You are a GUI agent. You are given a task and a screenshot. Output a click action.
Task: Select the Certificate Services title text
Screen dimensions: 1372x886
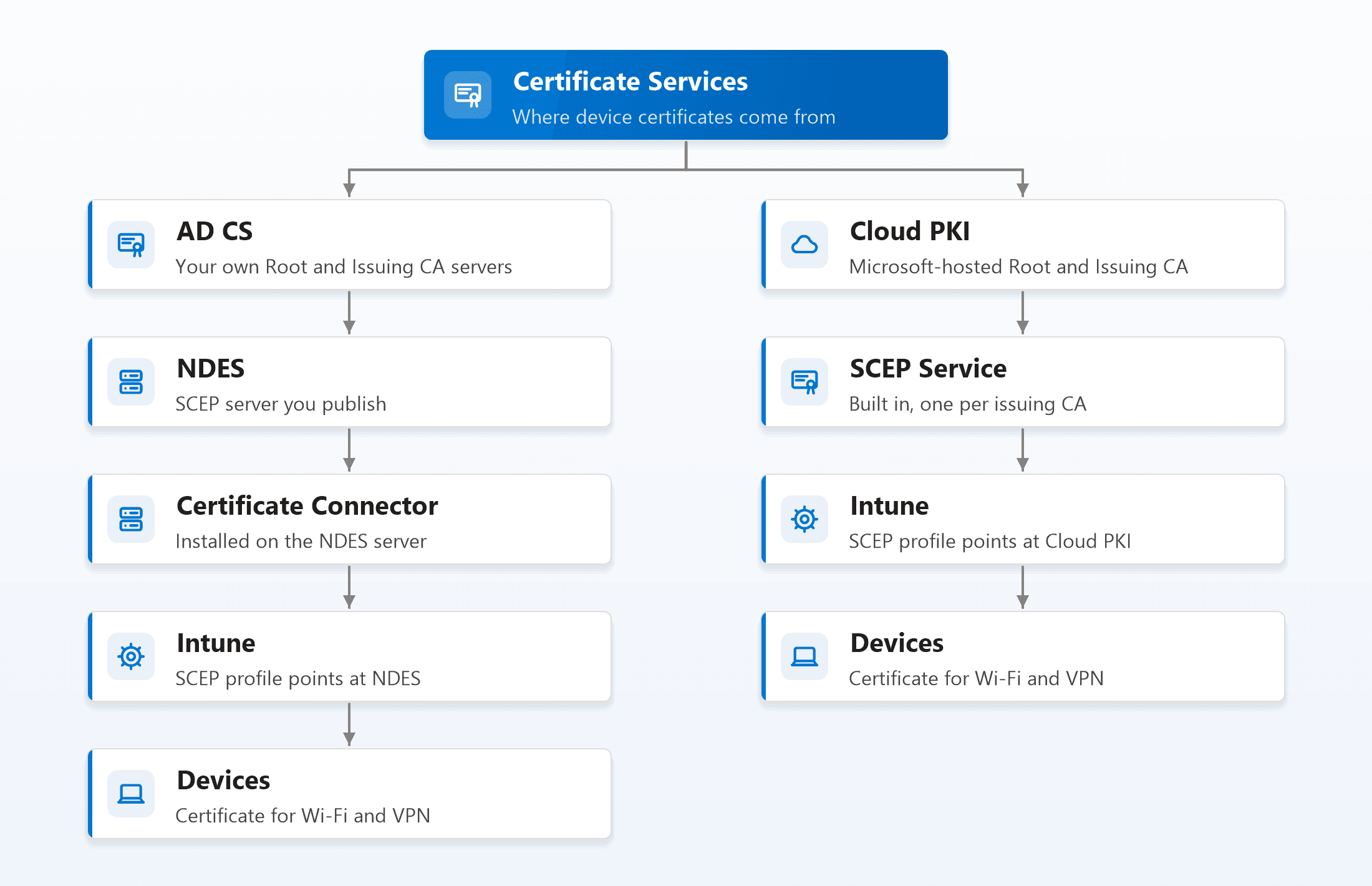click(x=630, y=82)
